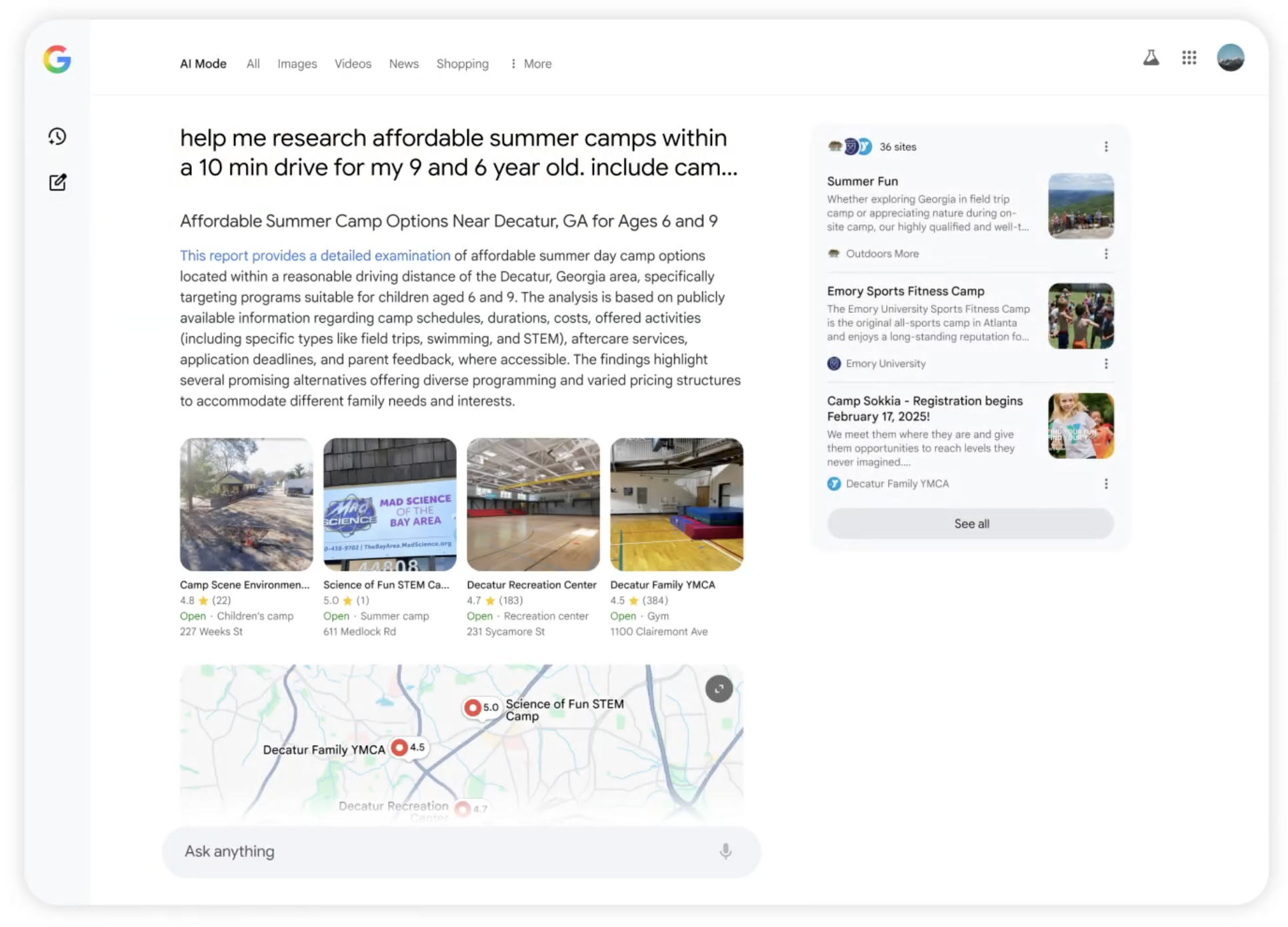Open the 'This report provides' link

point(315,255)
